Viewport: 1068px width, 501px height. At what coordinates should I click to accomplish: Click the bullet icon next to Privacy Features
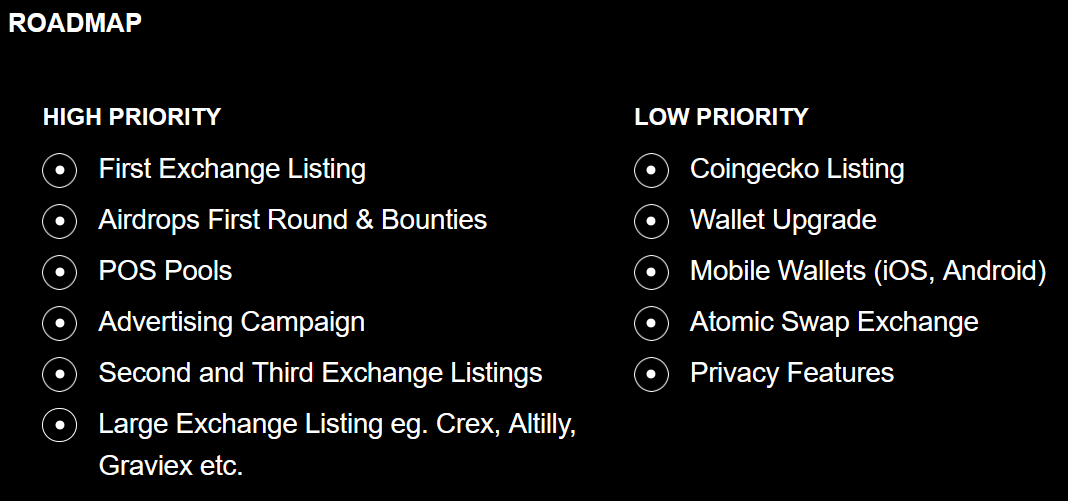pyautogui.click(x=651, y=374)
